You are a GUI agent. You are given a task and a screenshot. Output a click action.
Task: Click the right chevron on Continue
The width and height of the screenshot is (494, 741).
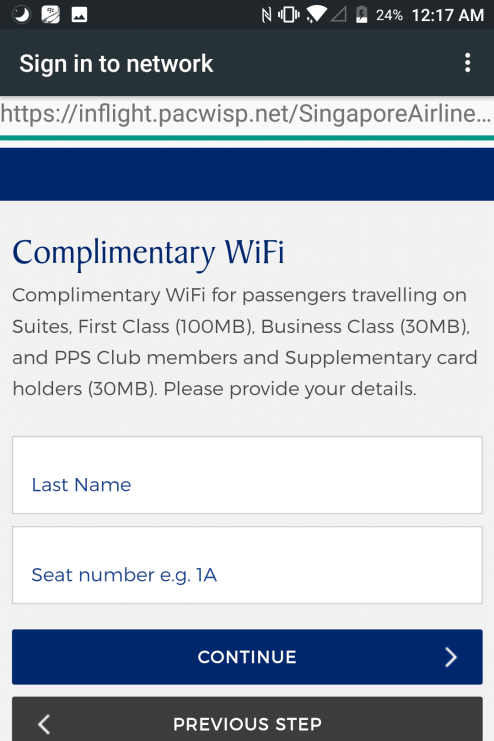(x=451, y=657)
